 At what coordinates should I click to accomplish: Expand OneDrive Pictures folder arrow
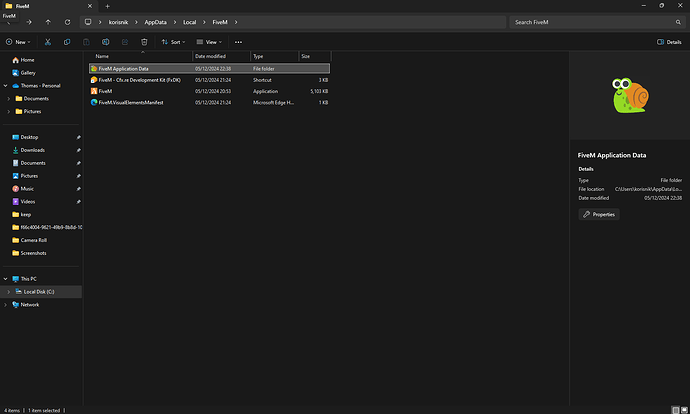(x=8, y=111)
